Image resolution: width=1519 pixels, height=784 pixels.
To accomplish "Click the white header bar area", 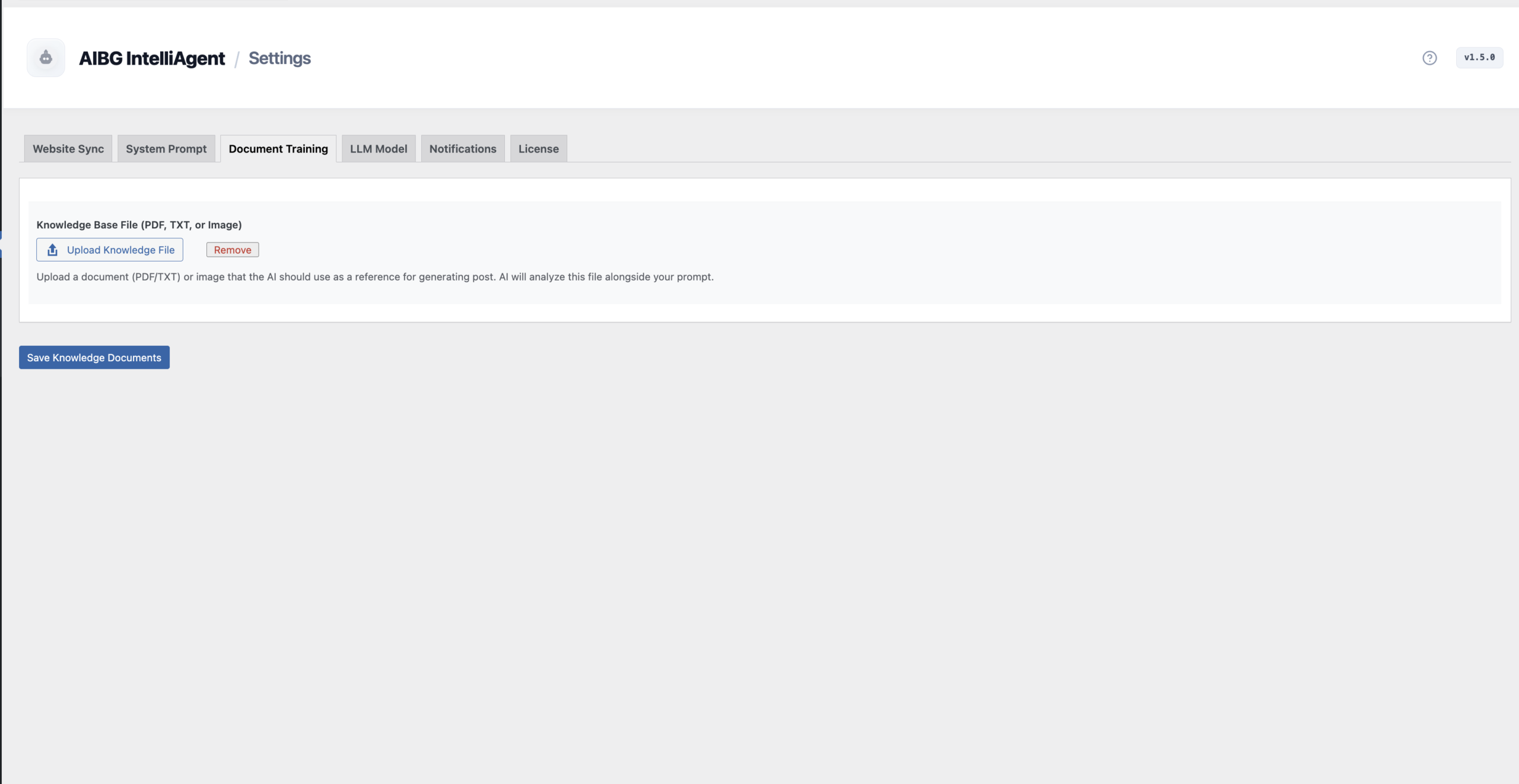I will [x=831, y=58].
